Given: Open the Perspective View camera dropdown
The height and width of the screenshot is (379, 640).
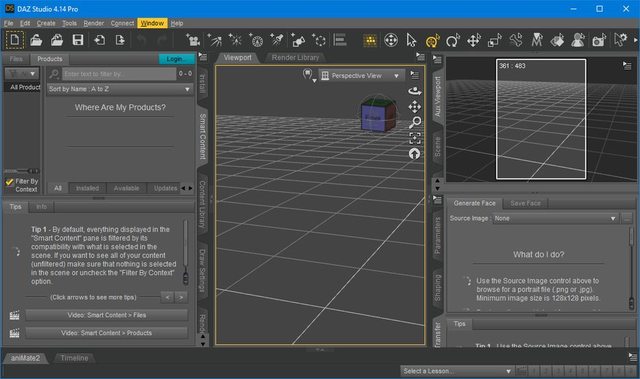Looking at the screenshot, I should point(362,75).
